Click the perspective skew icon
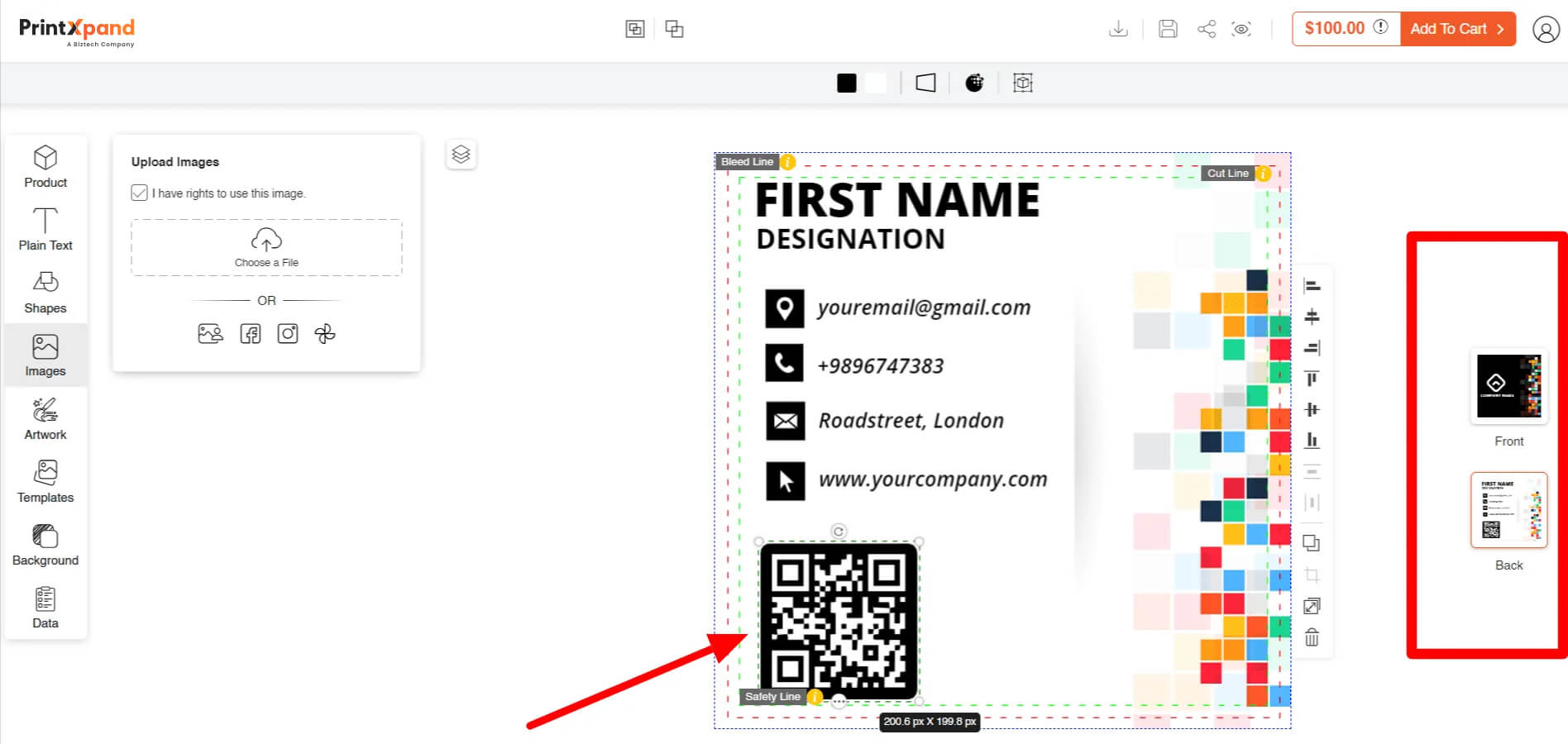 click(x=925, y=83)
